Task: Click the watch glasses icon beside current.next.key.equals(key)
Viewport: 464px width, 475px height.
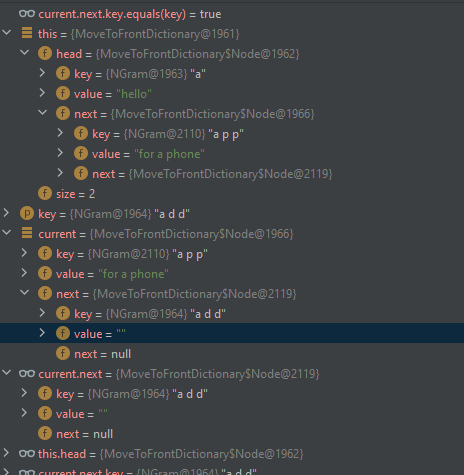Action: 27,14
